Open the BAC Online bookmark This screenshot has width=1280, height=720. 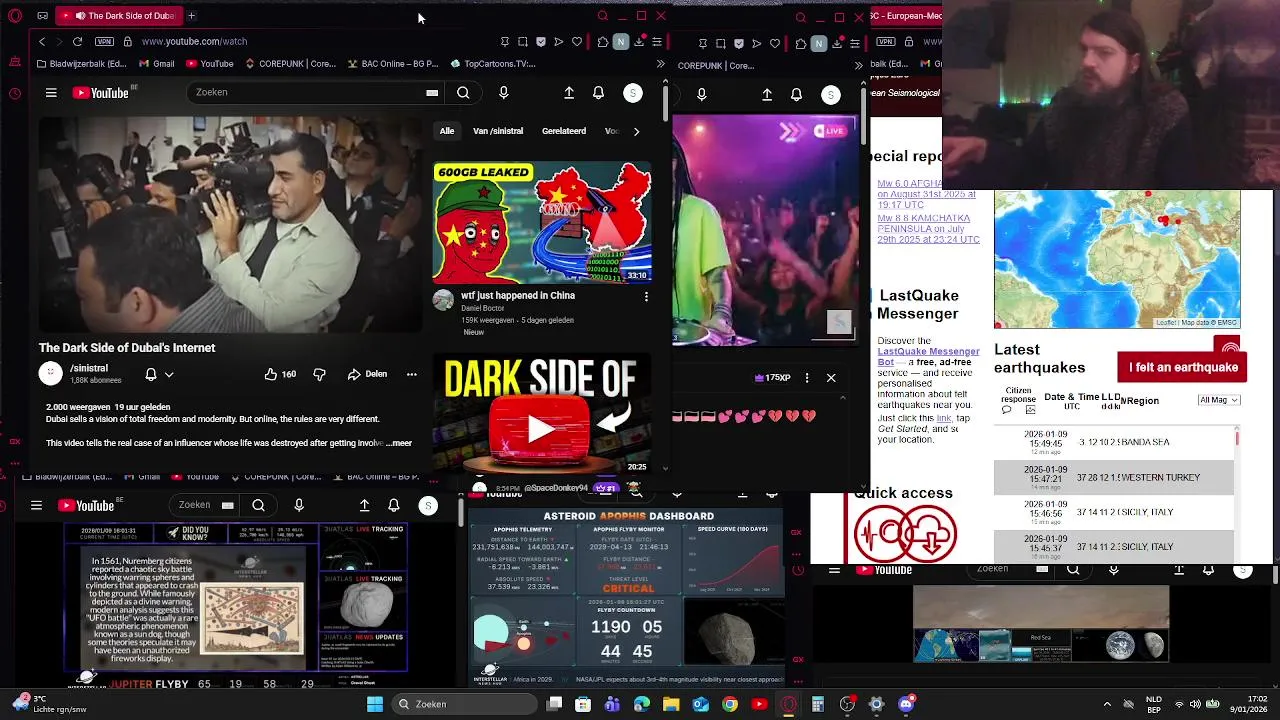click(x=392, y=64)
